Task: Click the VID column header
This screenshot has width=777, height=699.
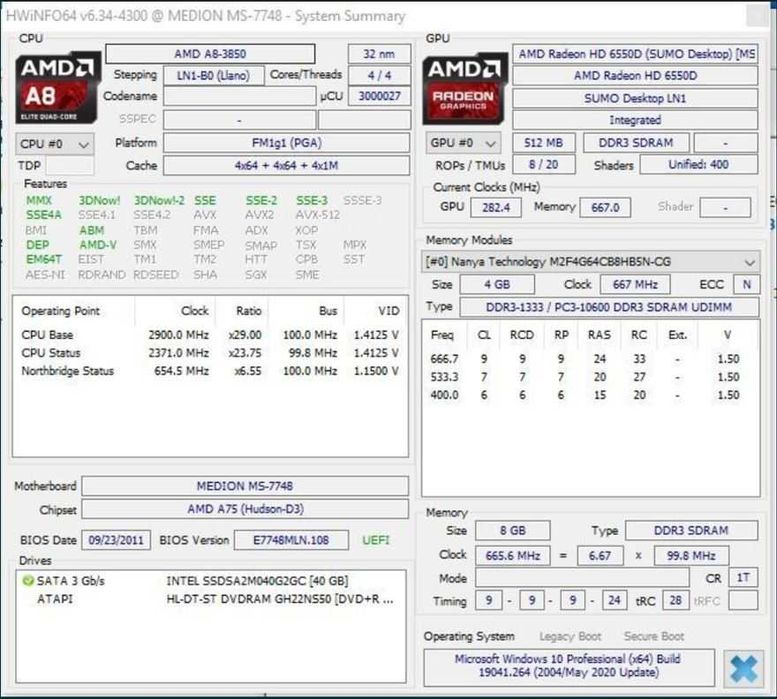Action: (388, 311)
